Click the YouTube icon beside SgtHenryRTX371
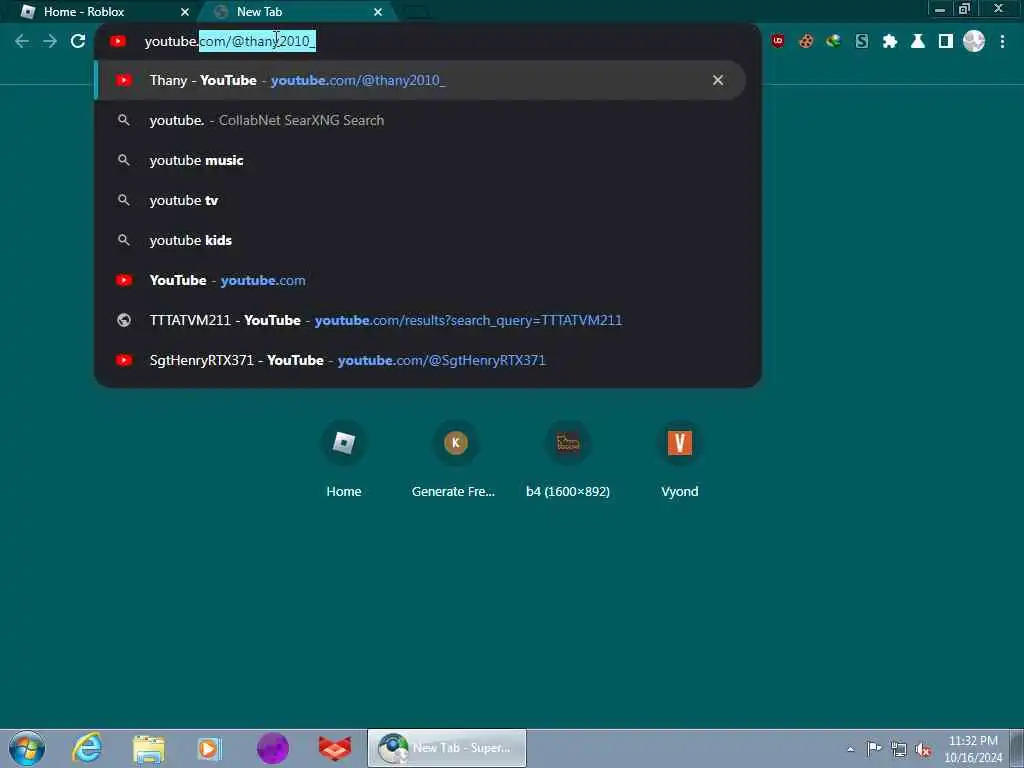The width and height of the screenshot is (1024, 768). (123, 360)
